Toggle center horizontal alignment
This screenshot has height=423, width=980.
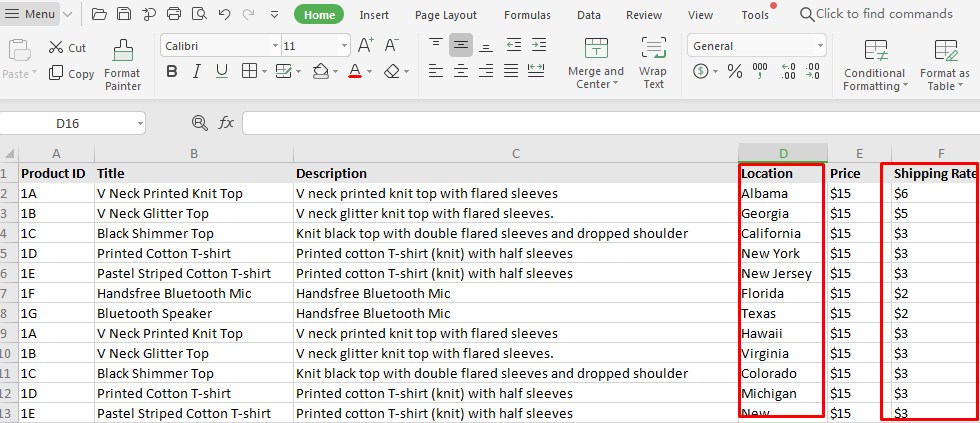[x=461, y=71]
